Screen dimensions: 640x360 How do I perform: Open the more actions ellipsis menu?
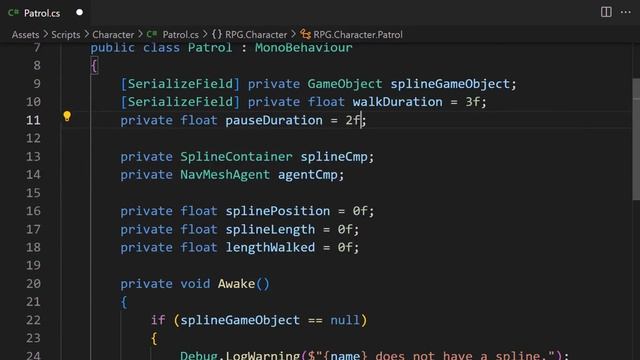625,12
